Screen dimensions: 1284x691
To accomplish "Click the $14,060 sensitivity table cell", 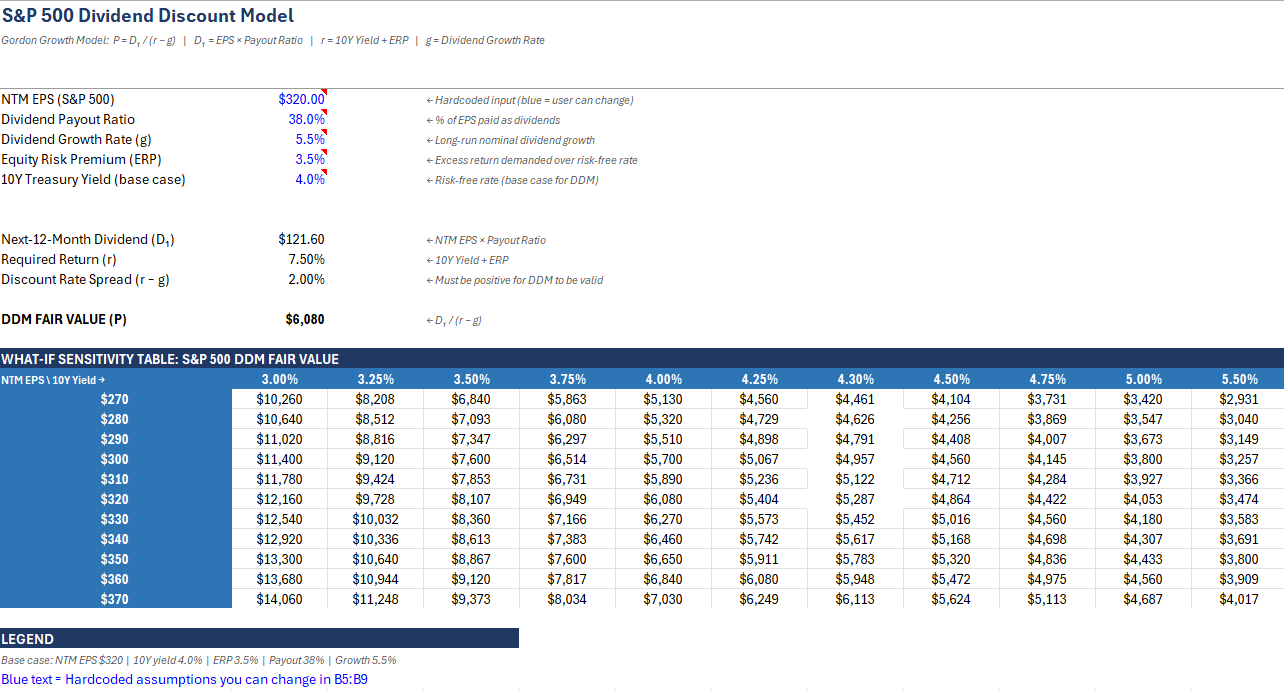I will pos(279,599).
